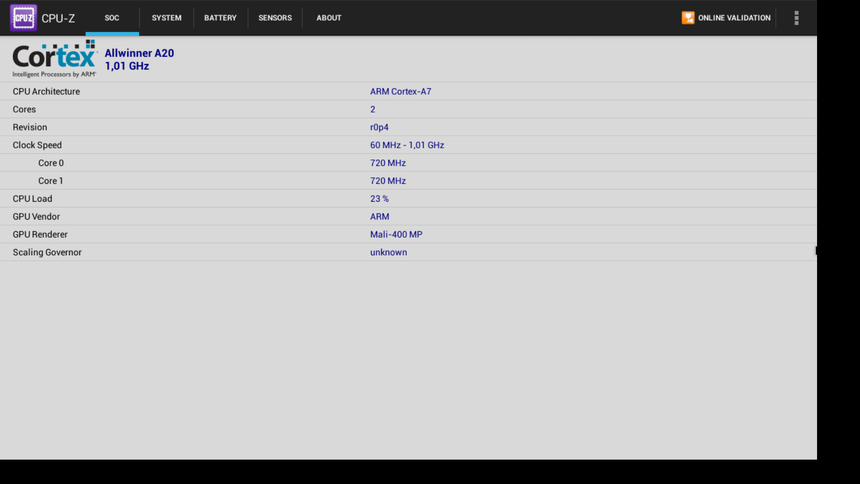The width and height of the screenshot is (860, 484).
Task: Open the three-dot overflow menu
Action: [x=796, y=18]
